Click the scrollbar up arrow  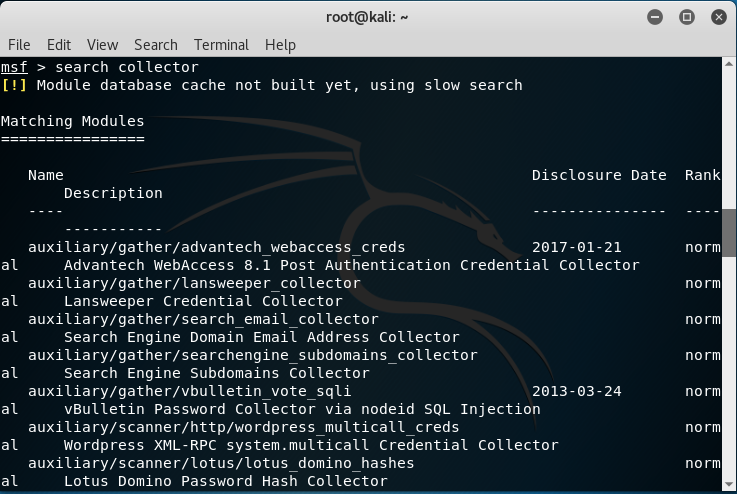coord(729,63)
